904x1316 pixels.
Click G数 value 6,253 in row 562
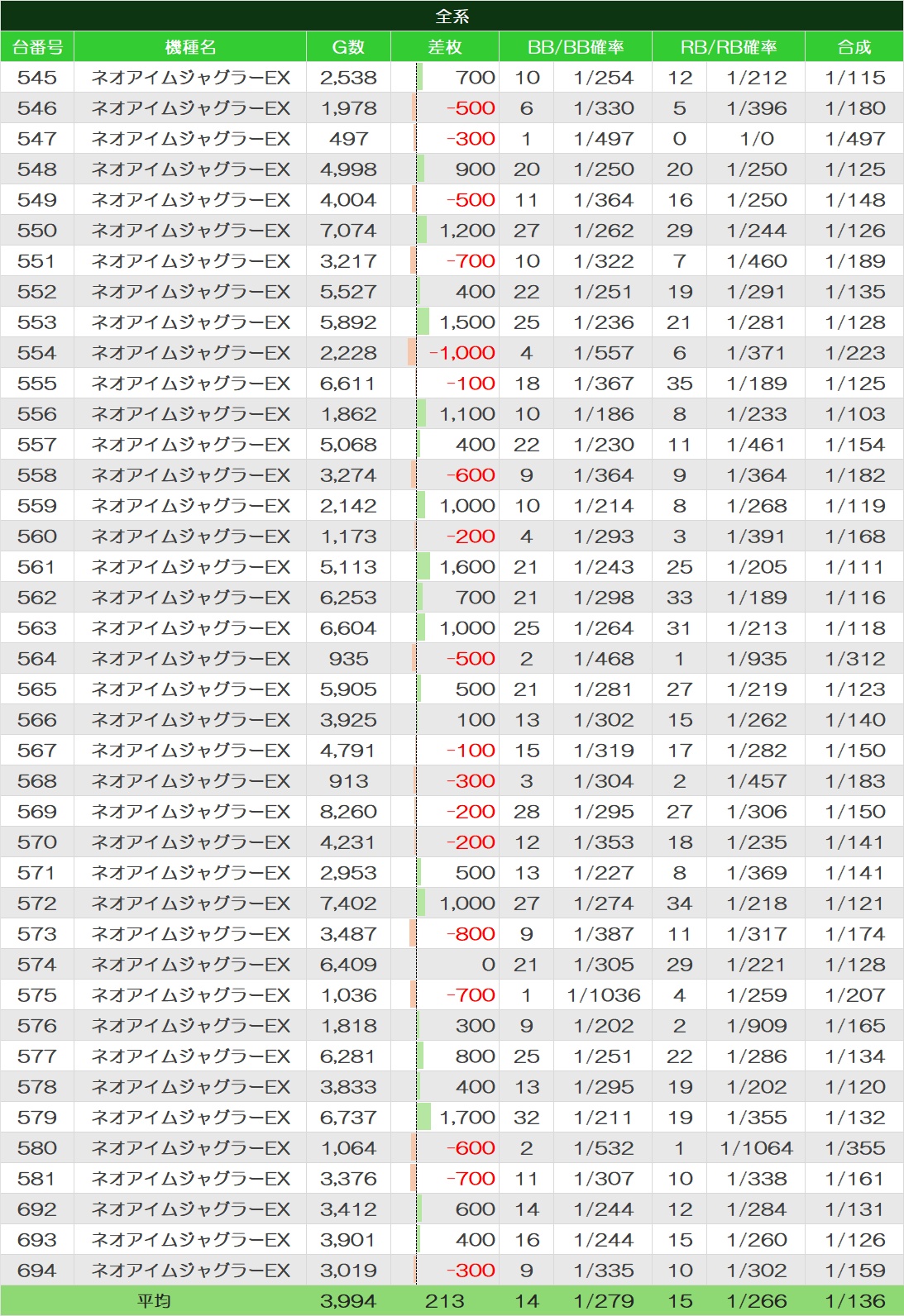coord(348,598)
